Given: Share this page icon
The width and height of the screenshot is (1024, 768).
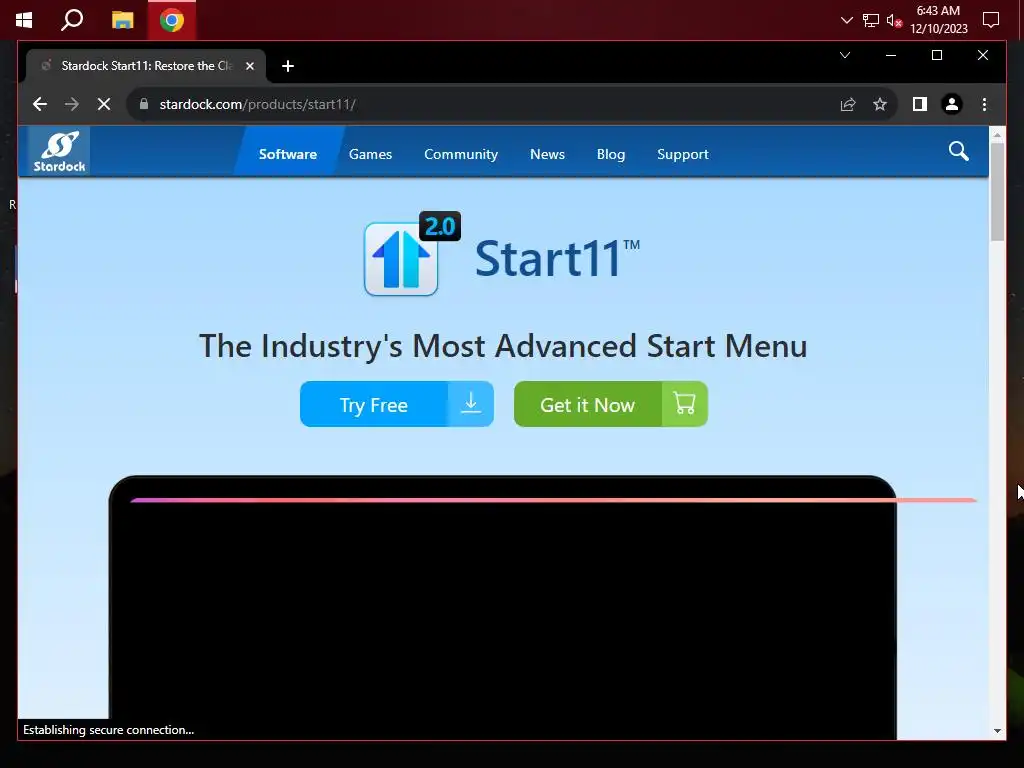Looking at the screenshot, I should click(x=848, y=104).
